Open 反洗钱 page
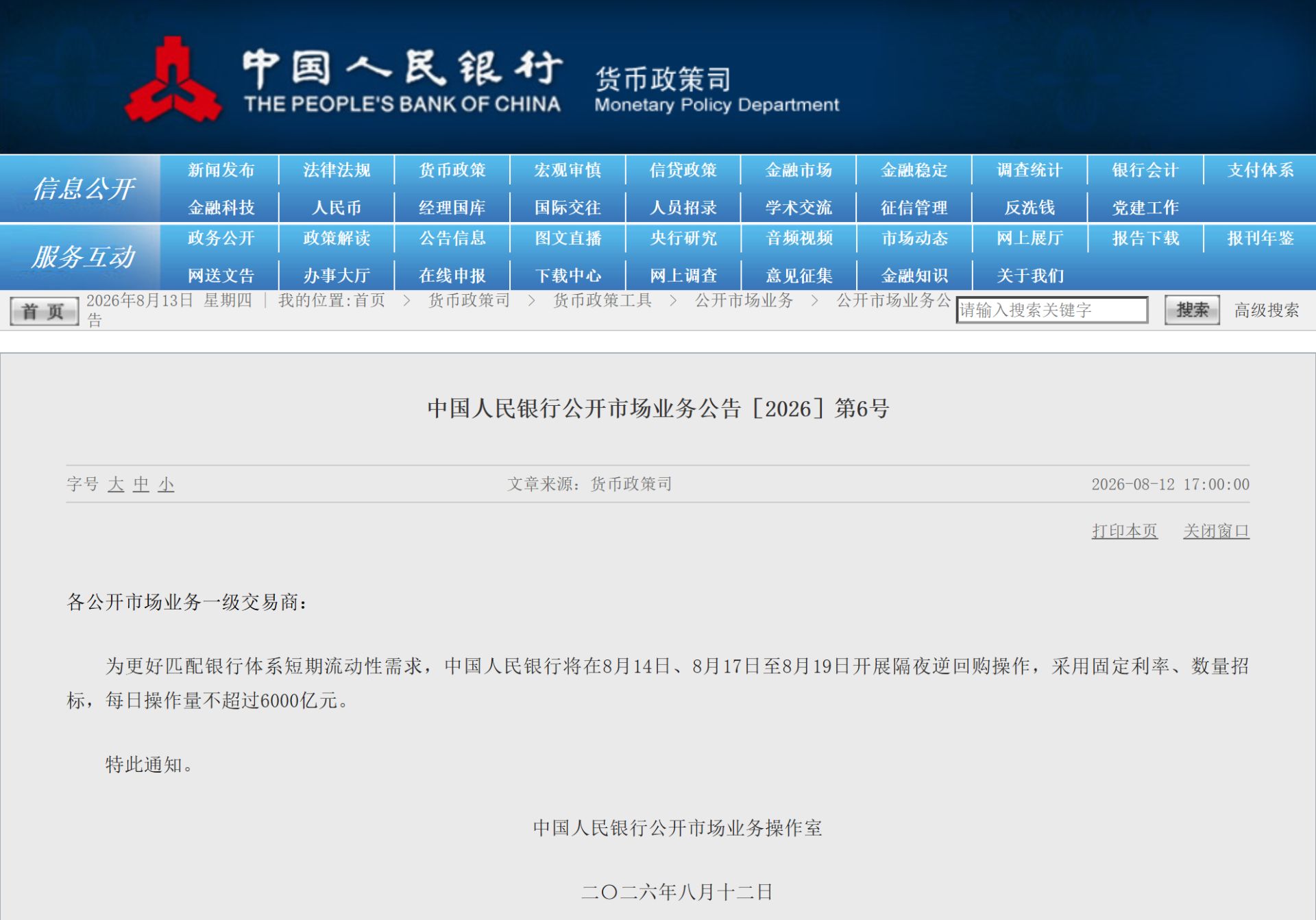The height and width of the screenshot is (920, 1316). point(1029,208)
